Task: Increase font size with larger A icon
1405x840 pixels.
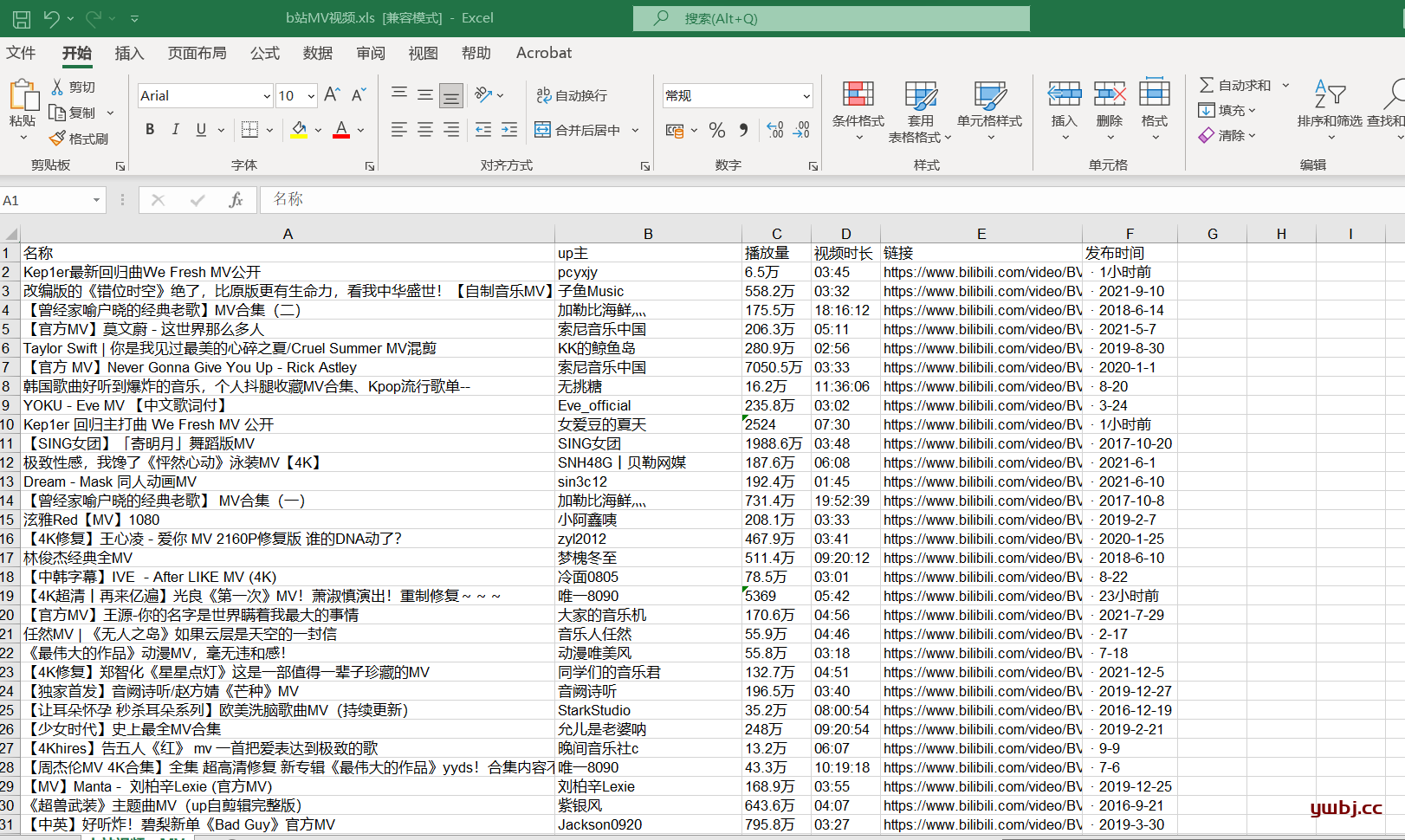Action: (332, 95)
